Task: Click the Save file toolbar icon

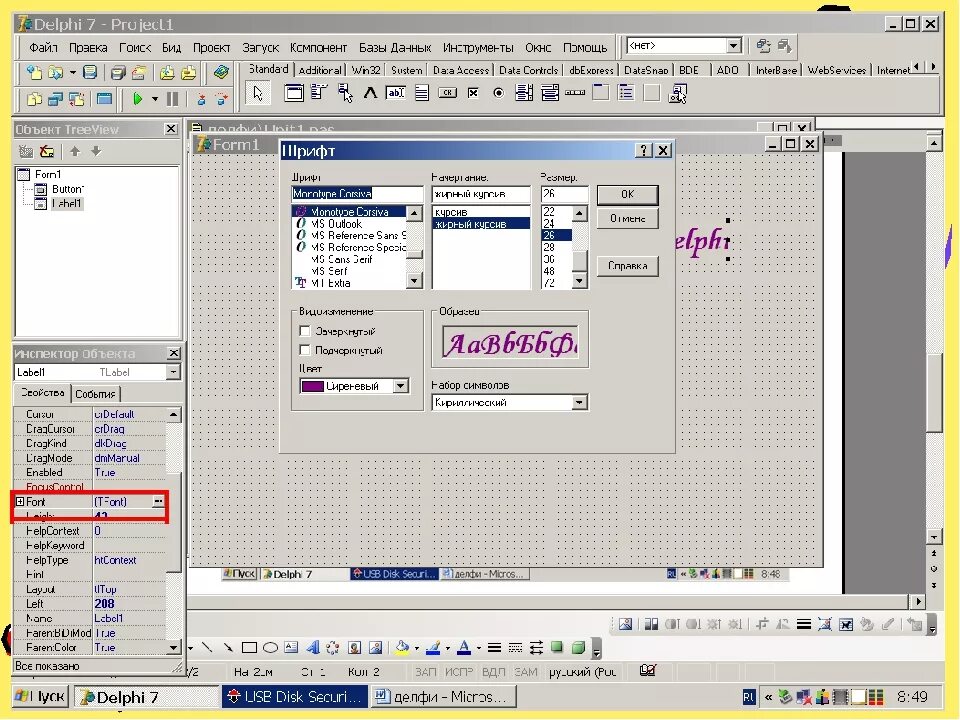Action: click(x=90, y=73)
